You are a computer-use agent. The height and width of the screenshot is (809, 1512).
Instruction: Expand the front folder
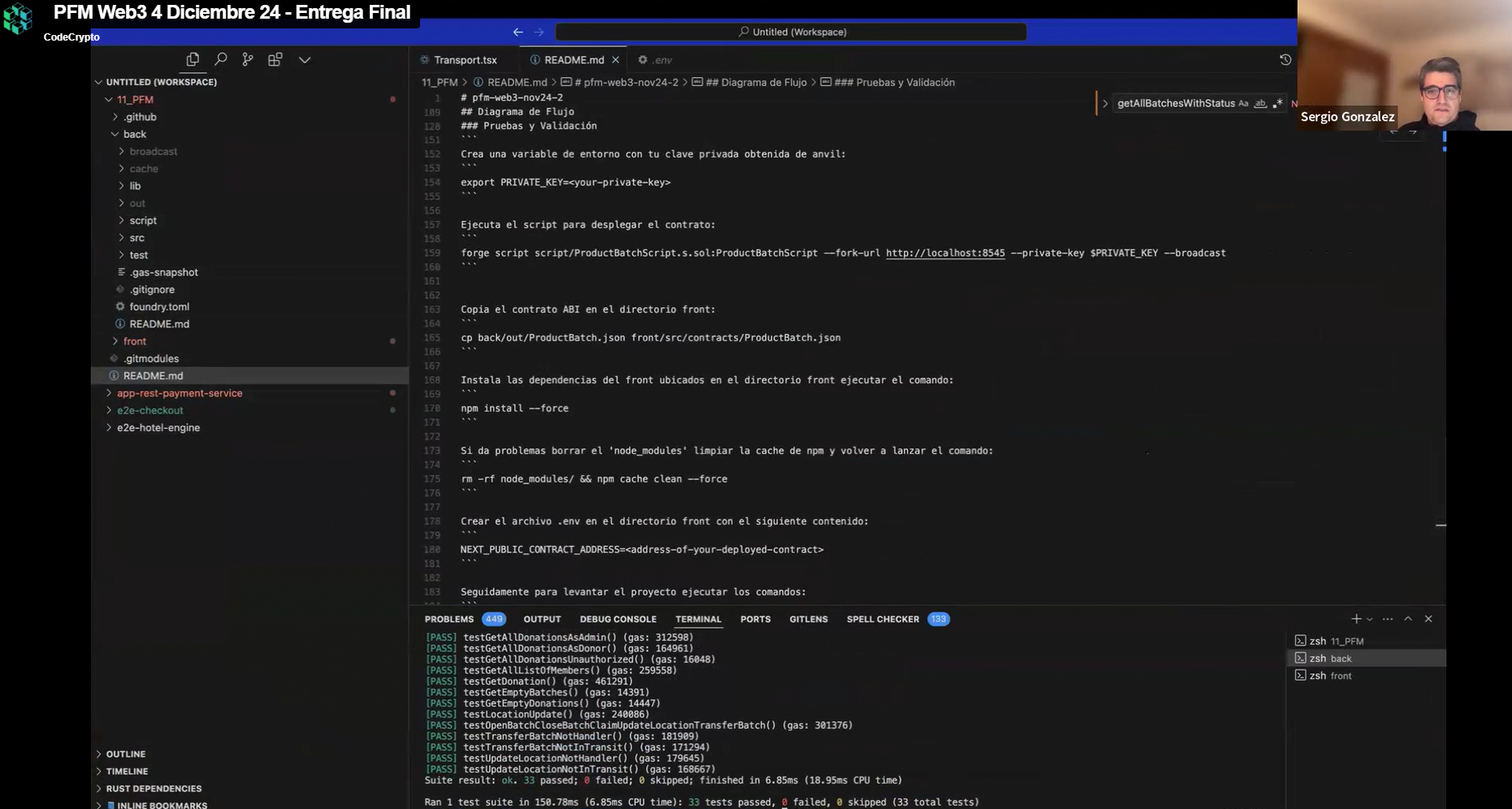click(x=135, y=341)
